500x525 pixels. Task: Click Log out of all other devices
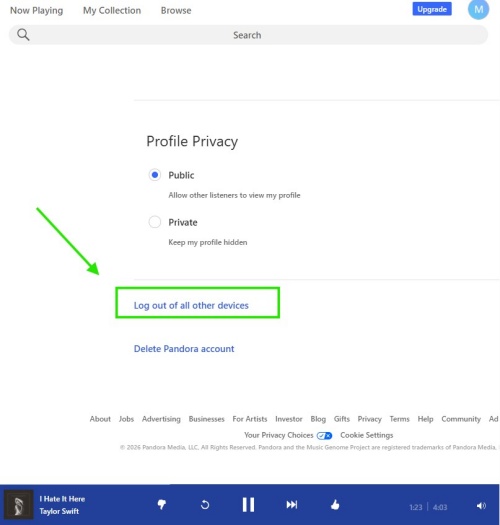coord(191,305)
